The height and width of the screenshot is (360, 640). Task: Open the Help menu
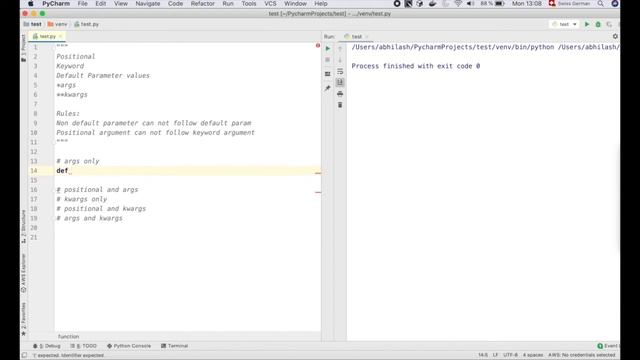pos(321,4)
